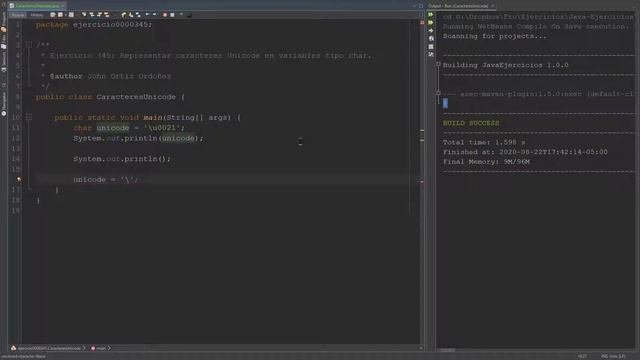Toggle Bookmark toolbar icon
This screenshot has height=360, width=640.
pyautogui.click(x=138, y=15)
